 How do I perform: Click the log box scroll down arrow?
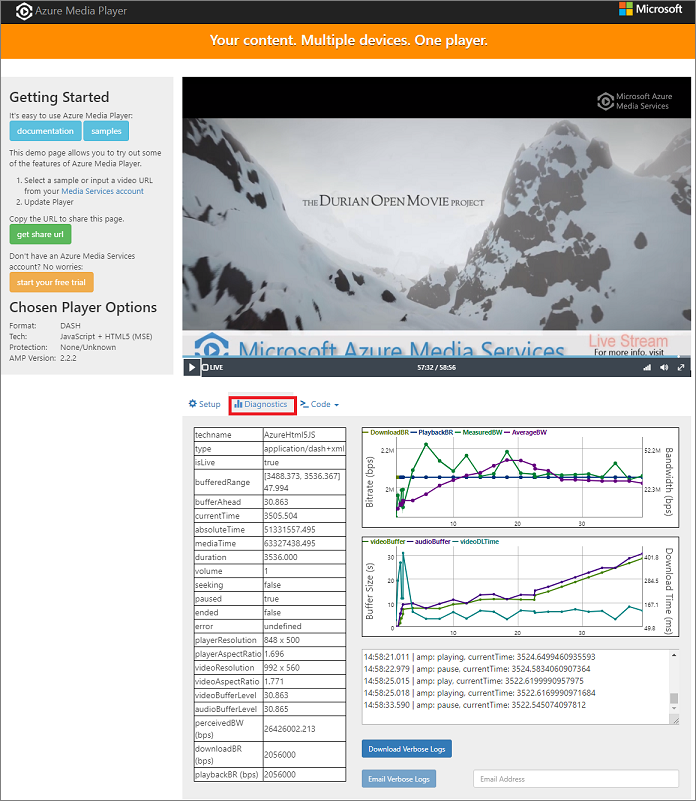[674, 708]
